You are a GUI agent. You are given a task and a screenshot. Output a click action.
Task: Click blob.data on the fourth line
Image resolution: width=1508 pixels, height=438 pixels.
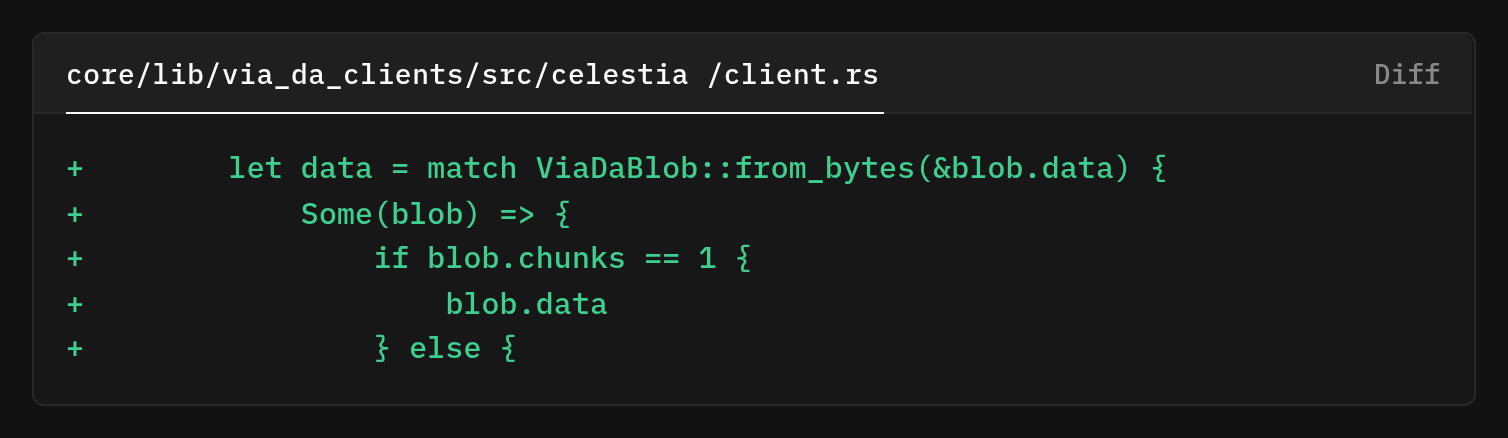point(526,304)
